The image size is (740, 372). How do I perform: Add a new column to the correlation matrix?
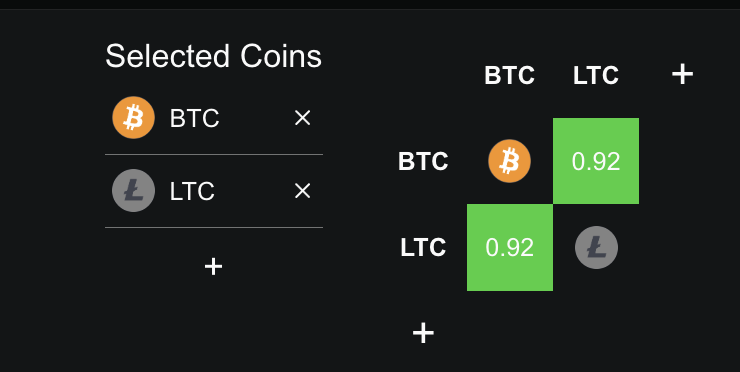pyautogui.click(x=682, y=75)
